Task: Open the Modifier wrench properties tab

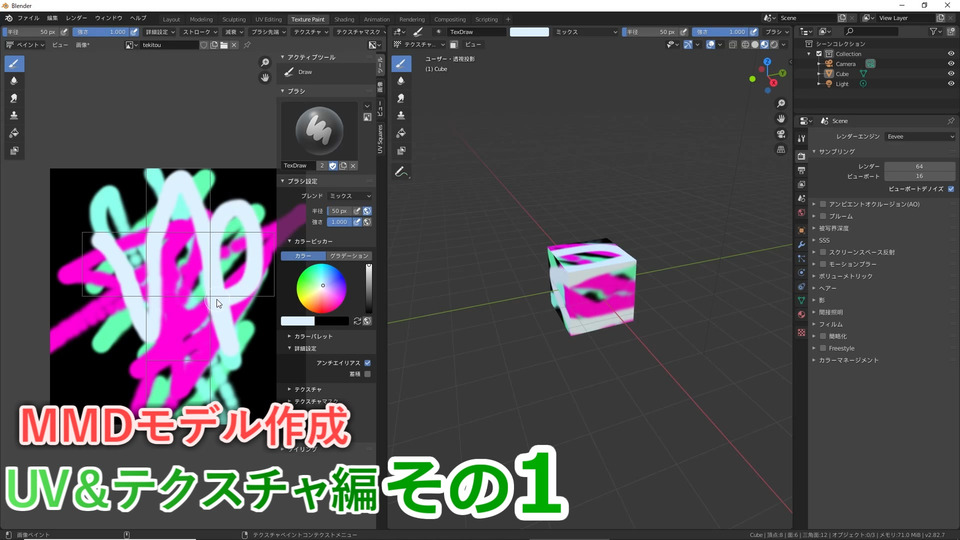Action: tap(801, 244)
